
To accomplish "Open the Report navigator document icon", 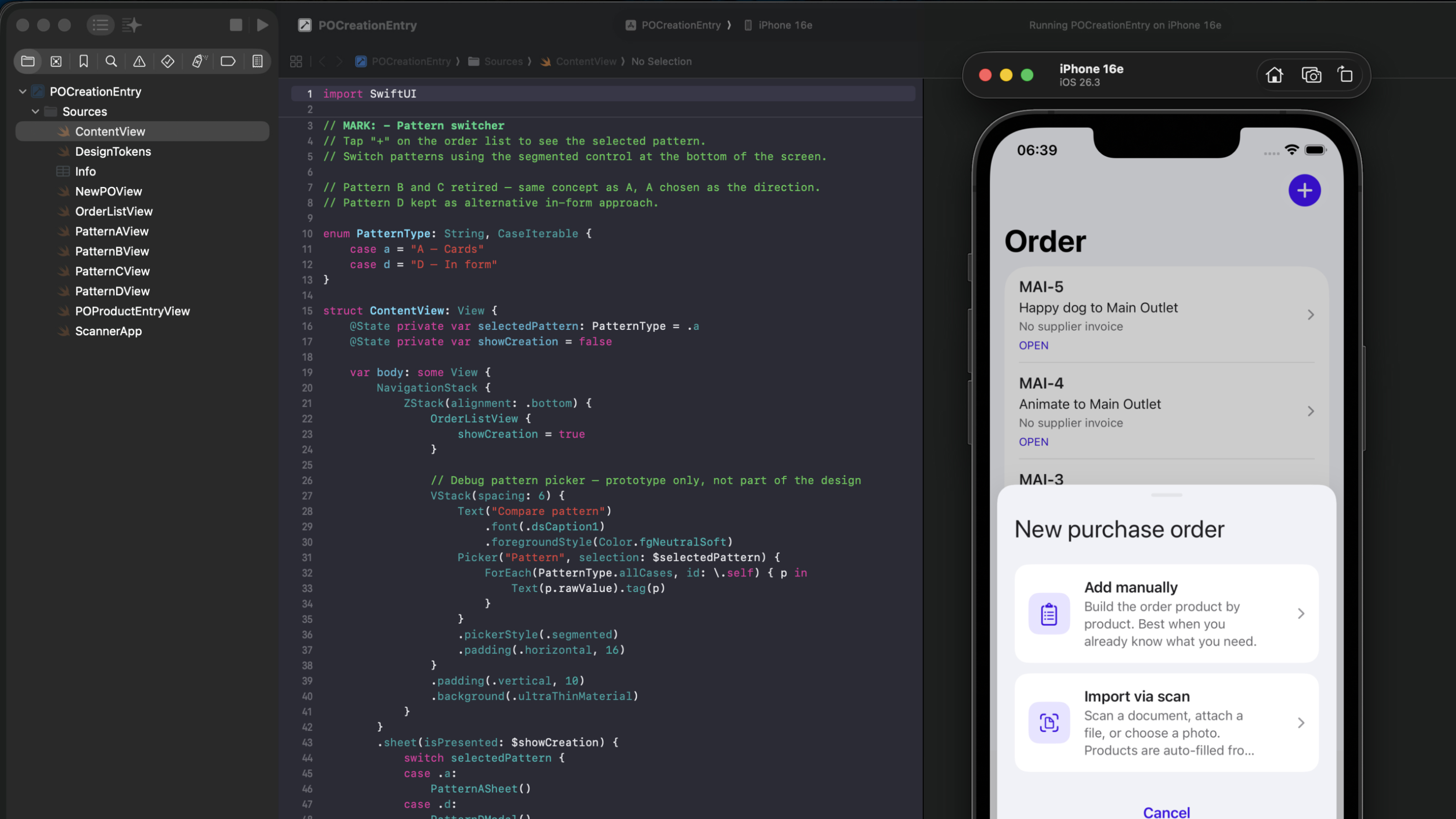I will click(258, 61).
